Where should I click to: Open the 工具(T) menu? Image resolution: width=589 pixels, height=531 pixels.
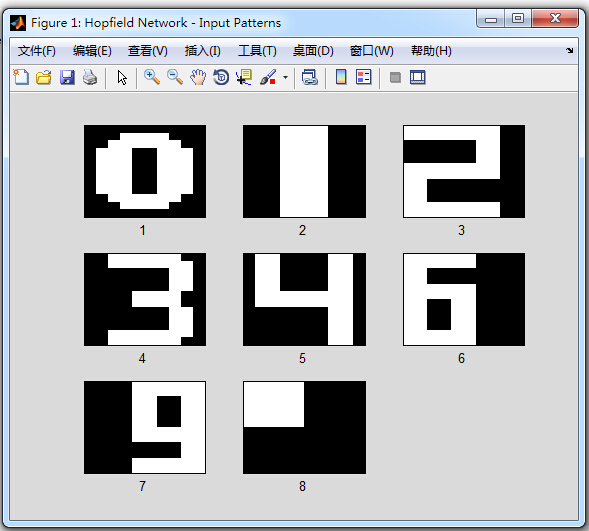[257, 51]
